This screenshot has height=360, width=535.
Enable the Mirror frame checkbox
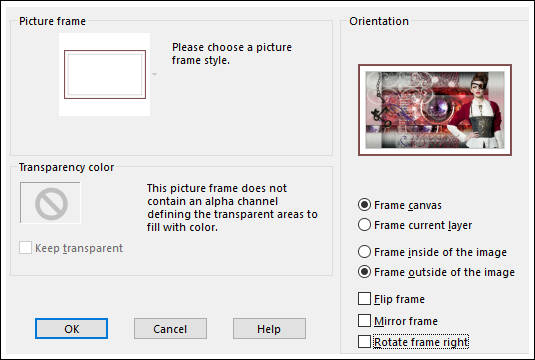coord(364,321)
